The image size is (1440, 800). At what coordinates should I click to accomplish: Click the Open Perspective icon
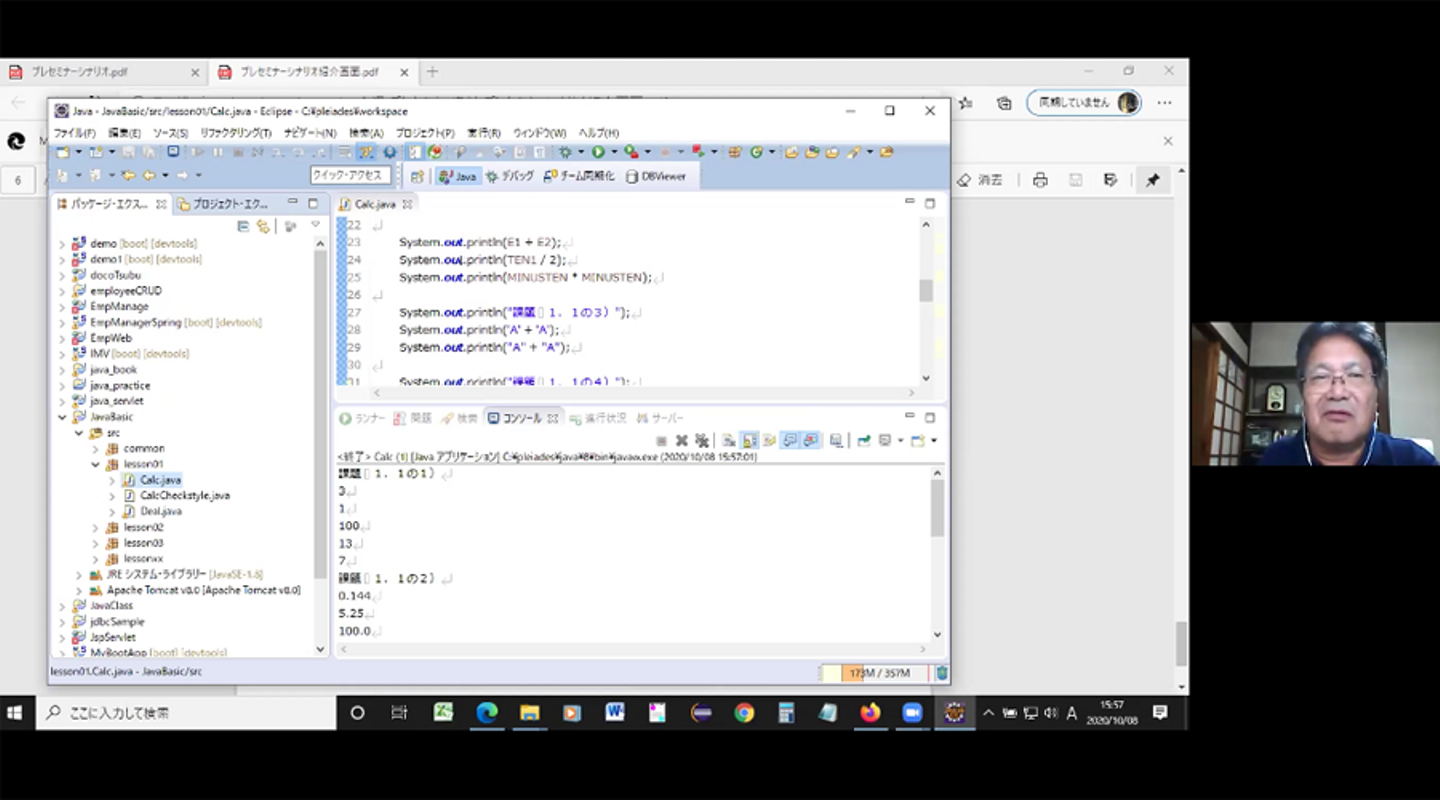(417, 176)
